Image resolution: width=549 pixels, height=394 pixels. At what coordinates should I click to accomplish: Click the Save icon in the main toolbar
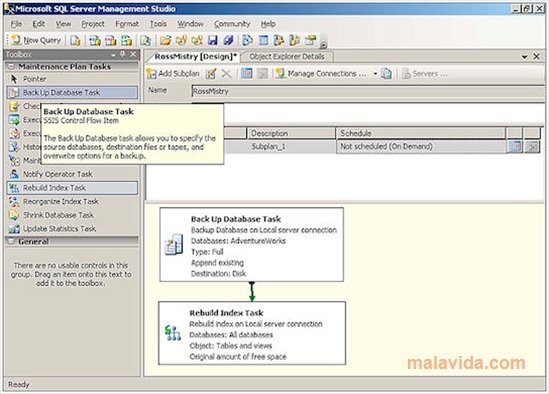(213, 40)
